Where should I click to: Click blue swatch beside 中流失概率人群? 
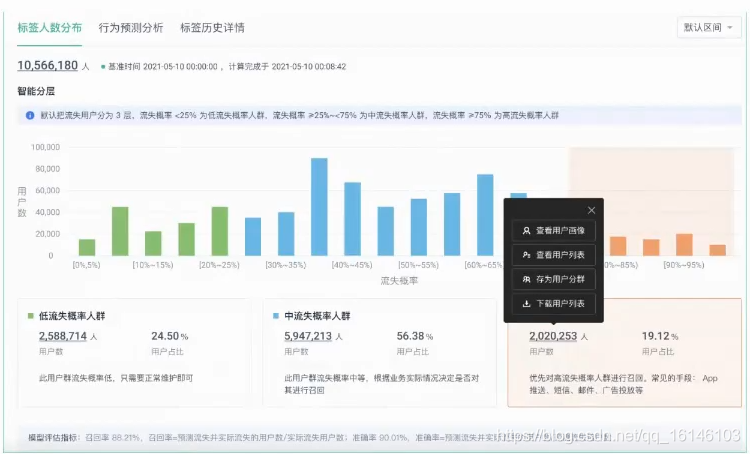pos(276,316)
